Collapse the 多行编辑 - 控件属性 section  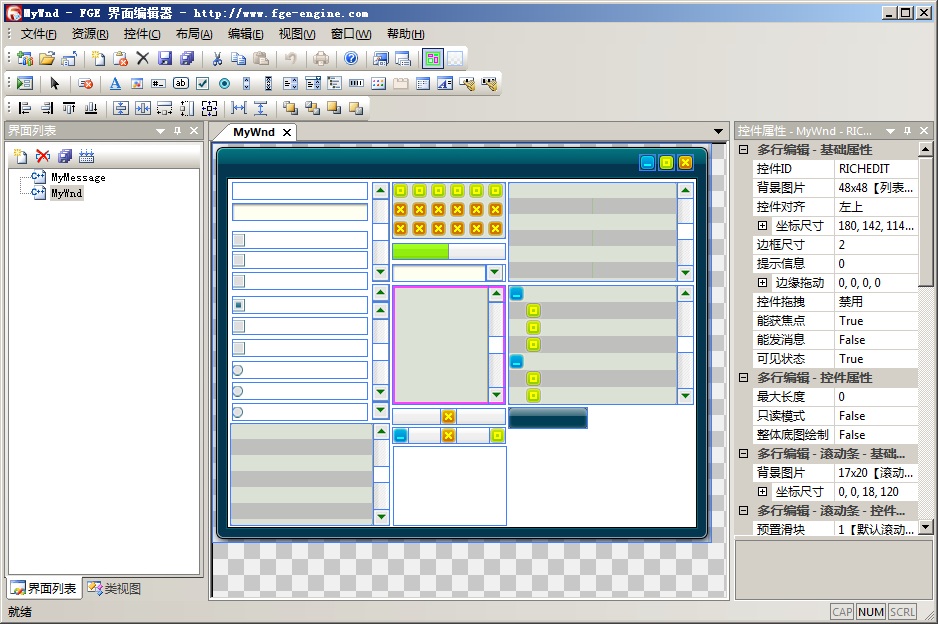coord(744,378)
